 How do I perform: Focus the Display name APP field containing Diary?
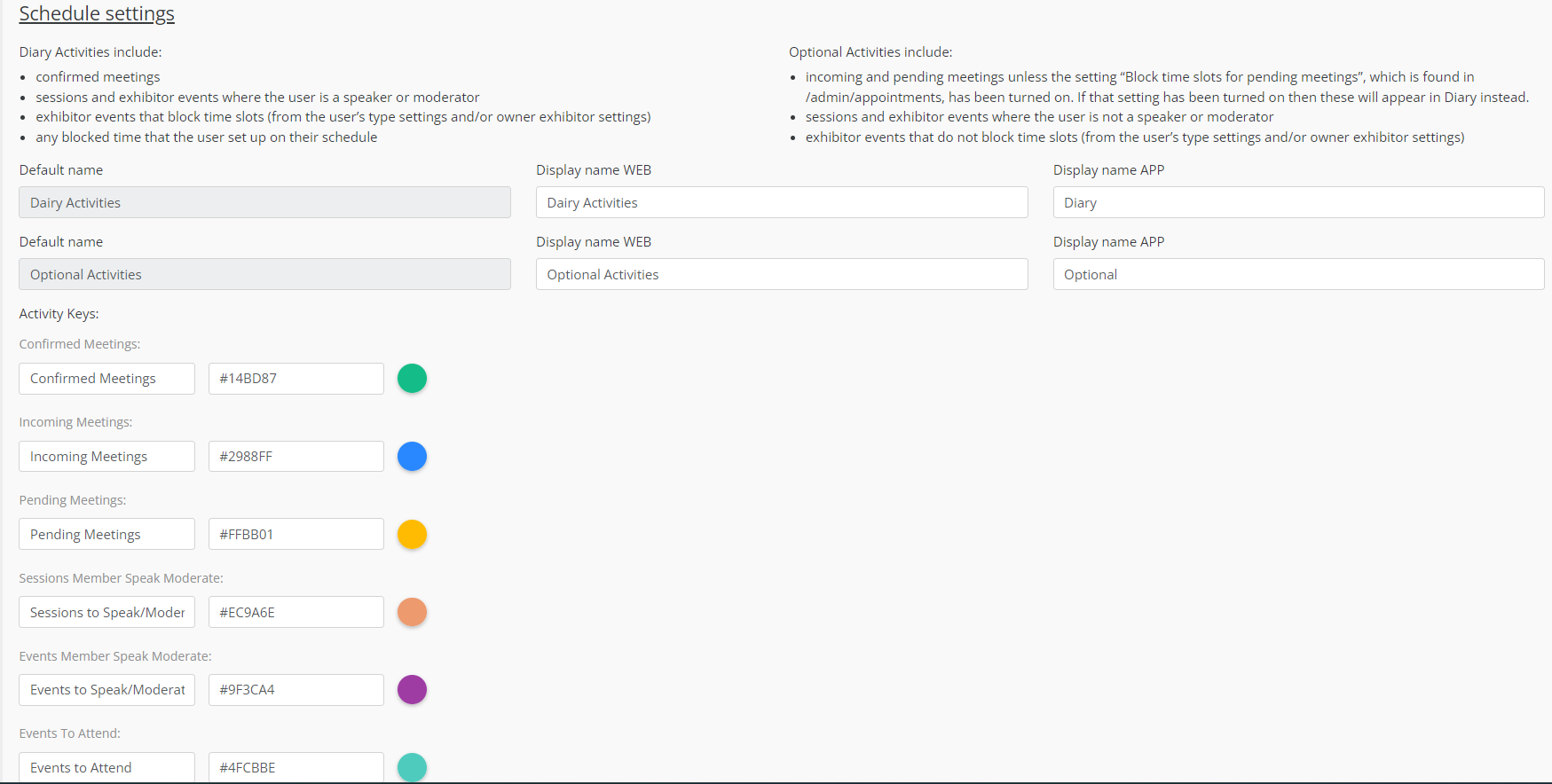tap(1297, 202)
